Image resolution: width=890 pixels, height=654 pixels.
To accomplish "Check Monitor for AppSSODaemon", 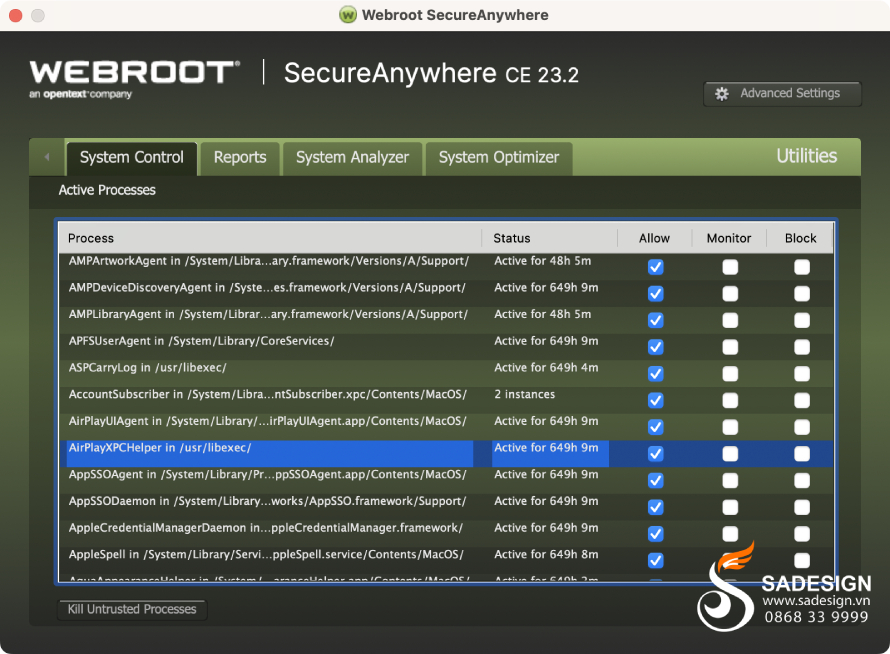I will tap(730, 507).
